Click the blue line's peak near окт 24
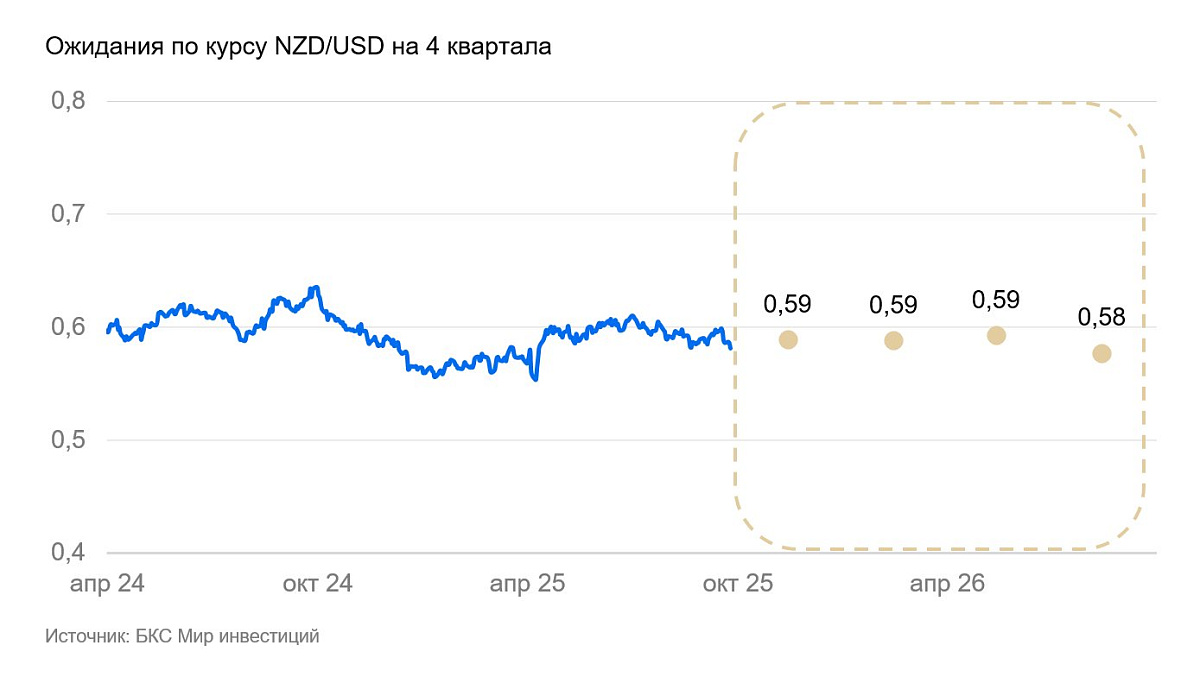 tap(316, 288)
